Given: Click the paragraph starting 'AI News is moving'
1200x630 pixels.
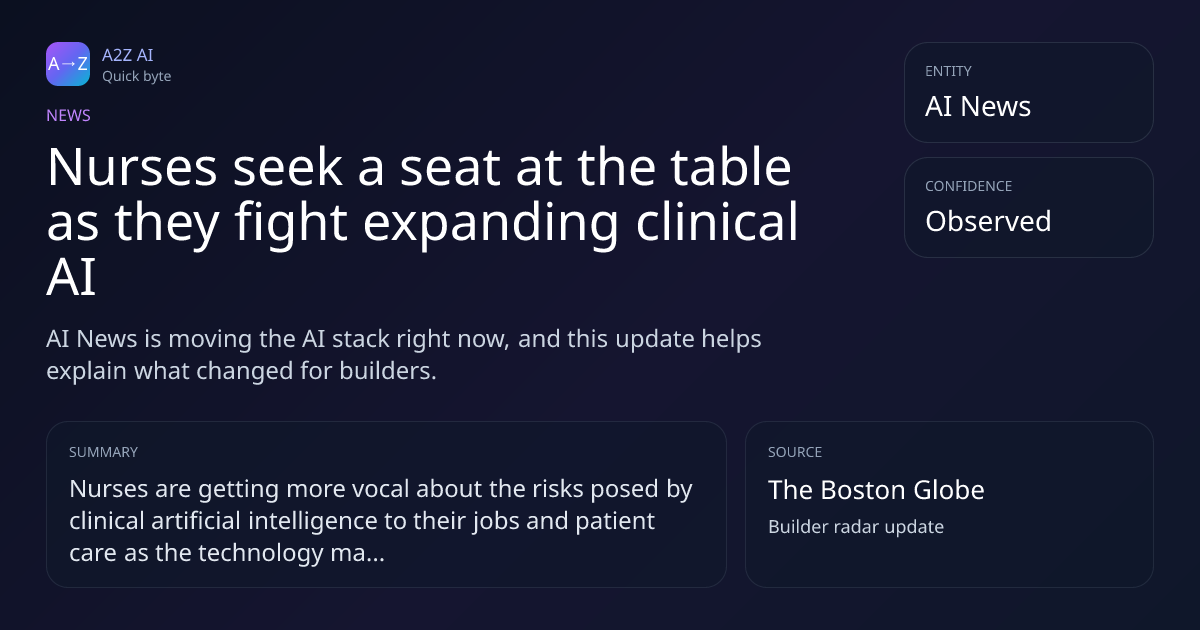Looking at the screenshot, I should click(404, 354).
